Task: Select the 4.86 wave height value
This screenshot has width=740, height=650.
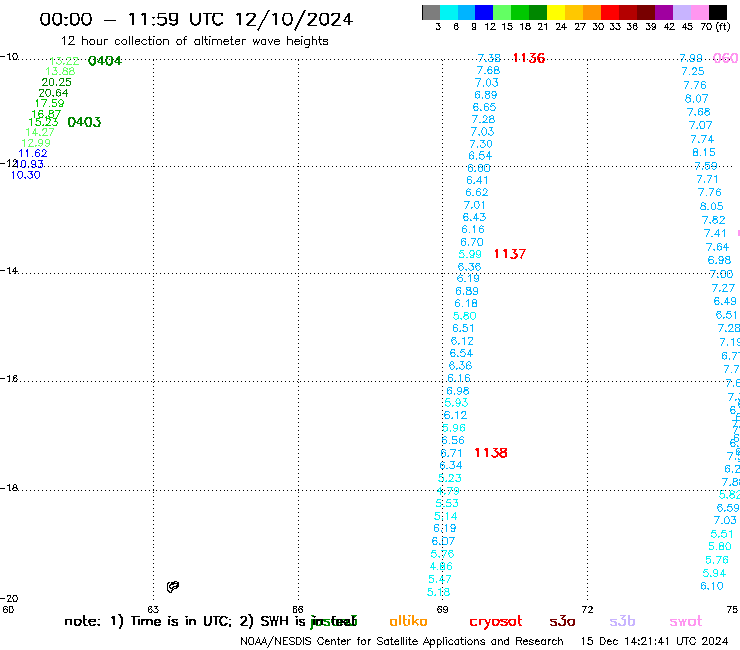Action: point(441,566)
